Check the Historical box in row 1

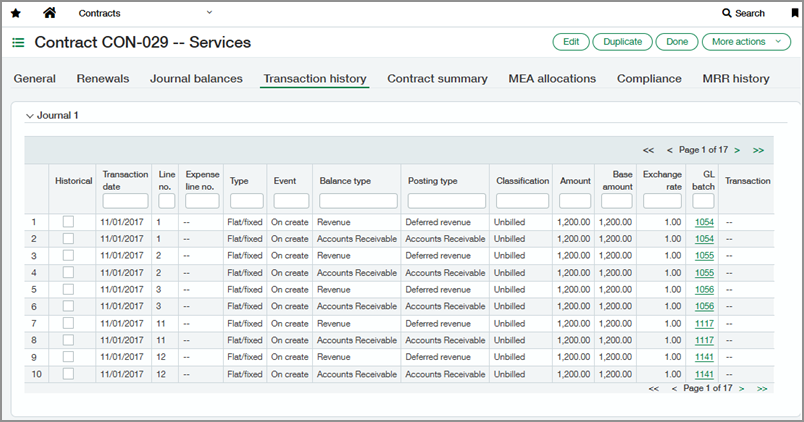(x=68, y=222)
